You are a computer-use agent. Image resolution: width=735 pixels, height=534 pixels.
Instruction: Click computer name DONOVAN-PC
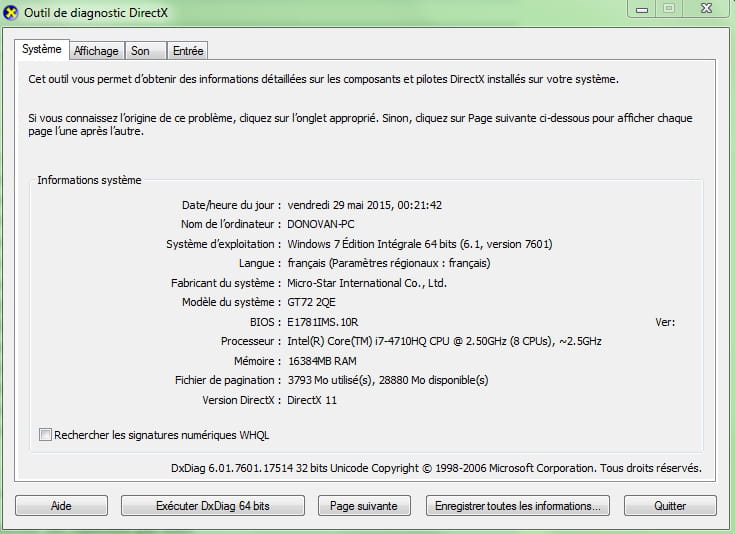(x=321, y=224)
